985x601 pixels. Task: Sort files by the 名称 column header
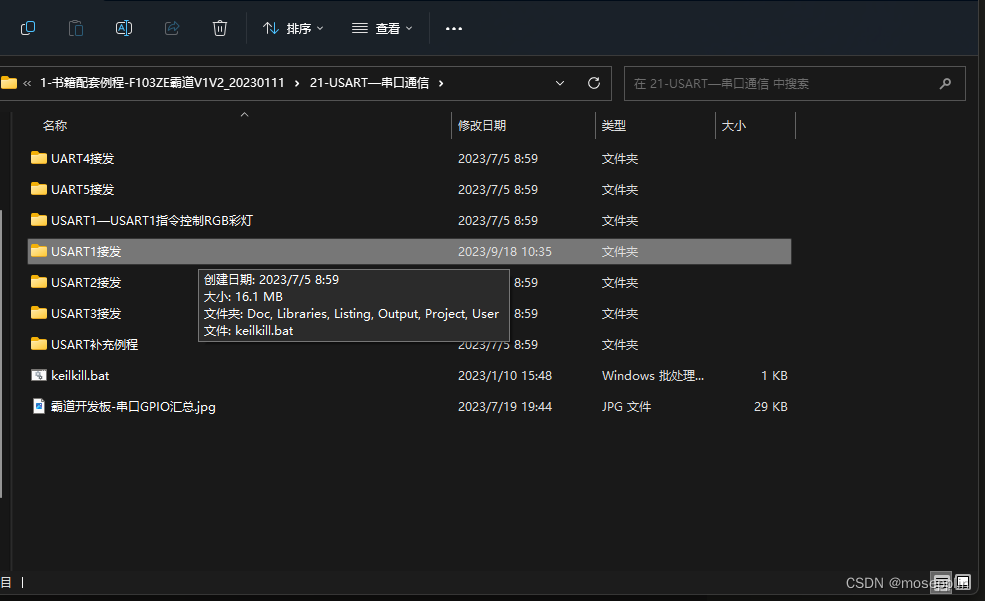coord(54,125)
